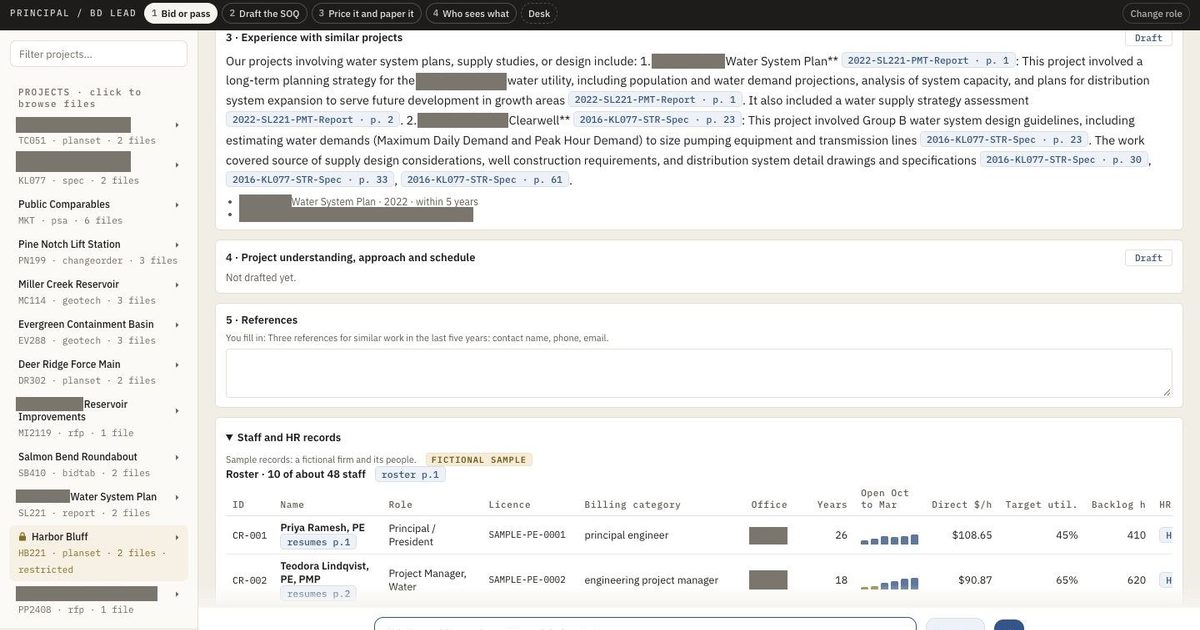Image resolution: width=1200 pixels, height=630 pixels.
Task: Click into the References text area
Action: point(699,373)
